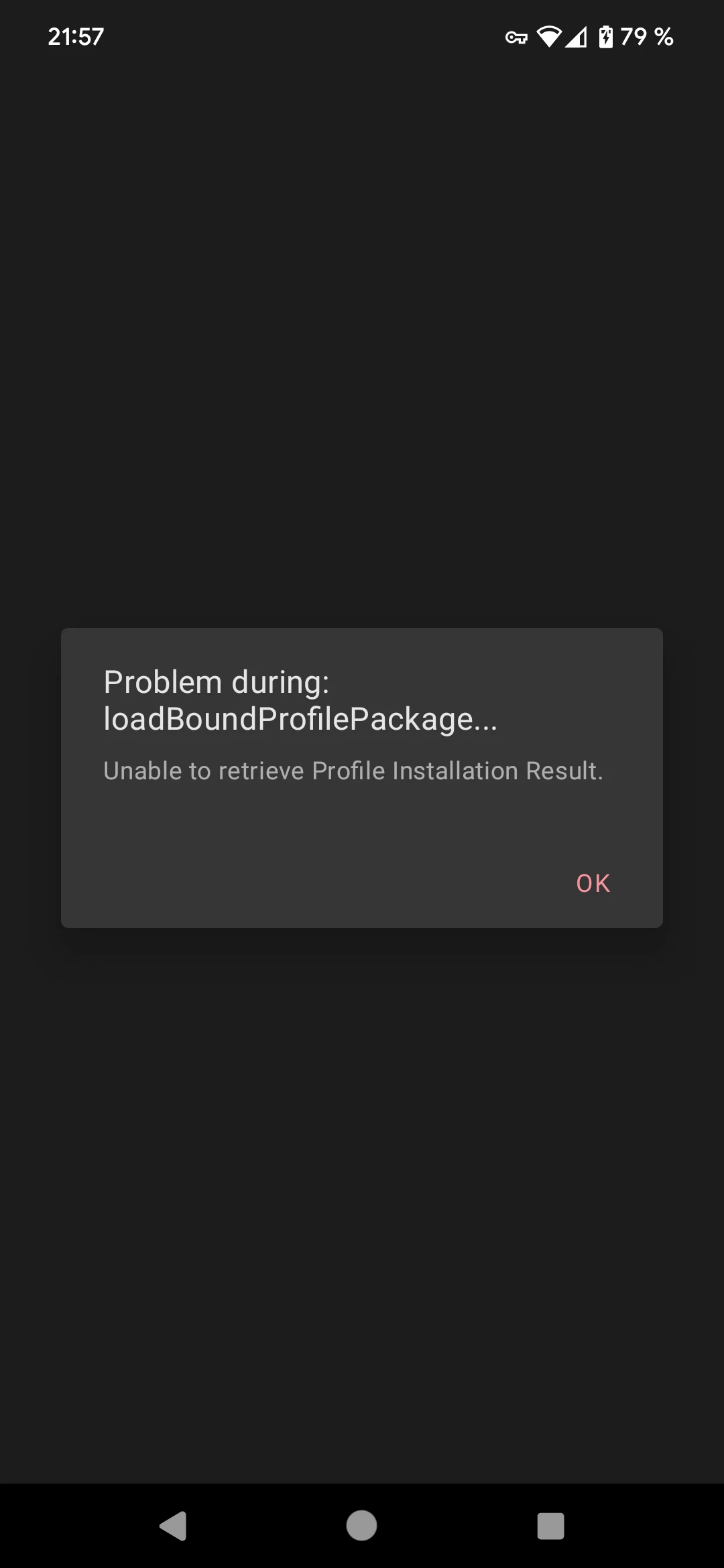Viewport: 724px width, 1568px height.
Task: Tap the 21:57 clock in status bar
Action: click(x=76, y=37)
